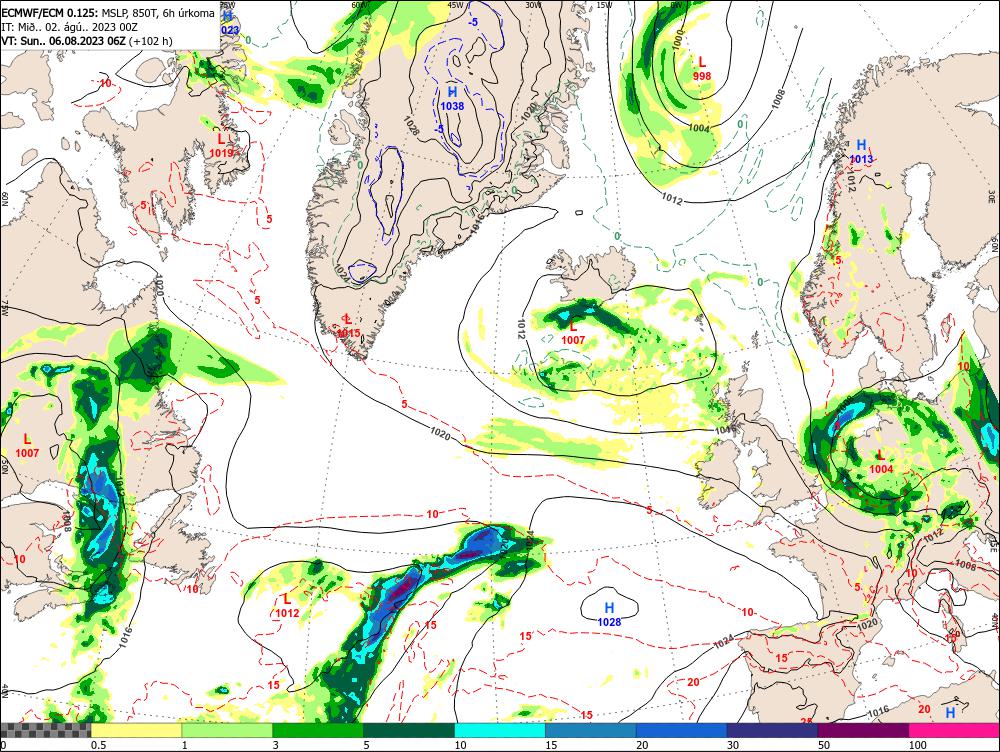Click the dark green 5–10 mm legend swatch
The height and width of the screenshot is (752, 1000).
(409, 730)
